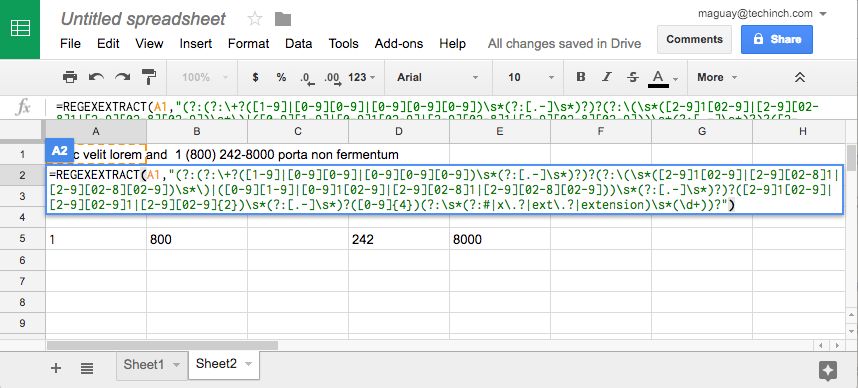
Task: Redo the last action
Action: 123,77
